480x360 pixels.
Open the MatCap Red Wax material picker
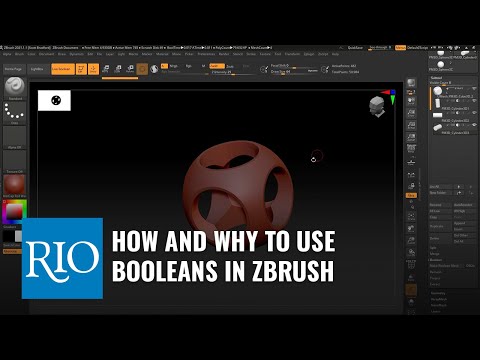pos(14,185)
